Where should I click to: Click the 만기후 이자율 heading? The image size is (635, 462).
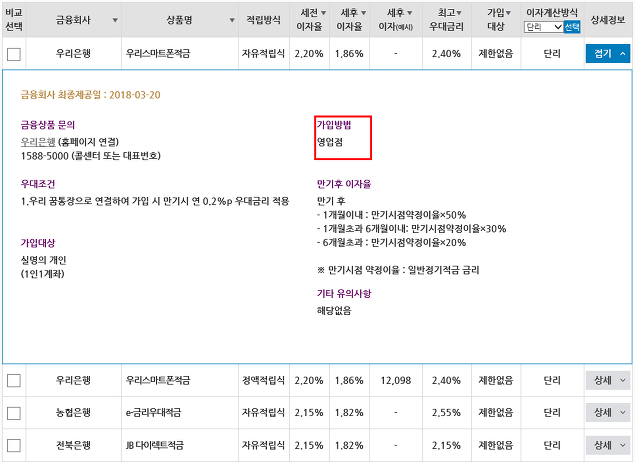[x=344, y=184]
